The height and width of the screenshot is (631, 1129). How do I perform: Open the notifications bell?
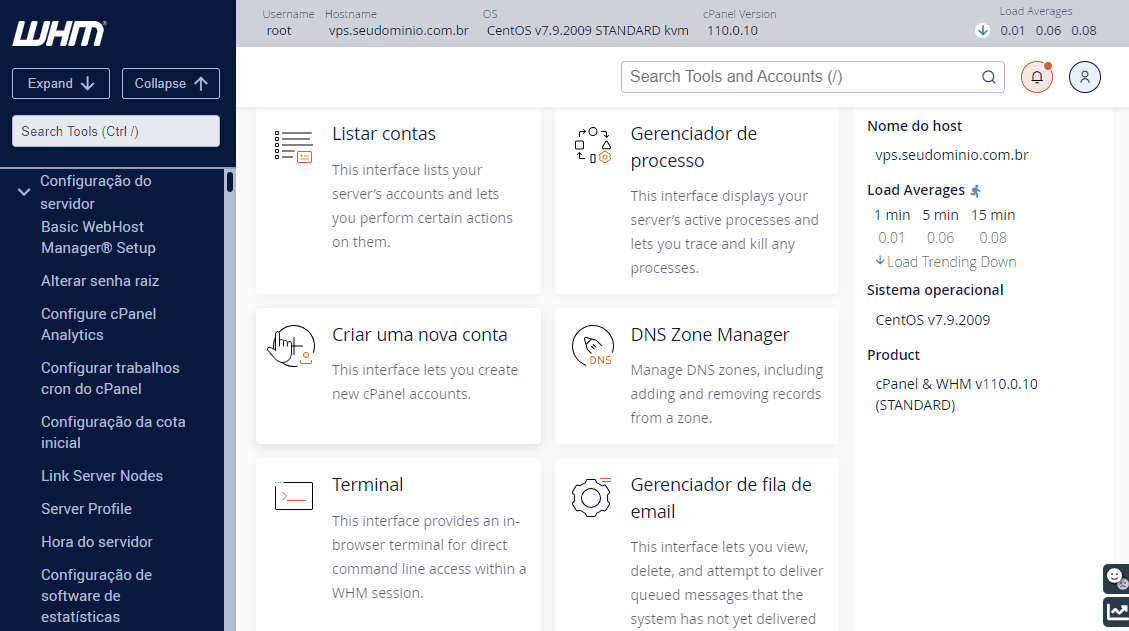pyautogui.click(x=1037, y=77)
